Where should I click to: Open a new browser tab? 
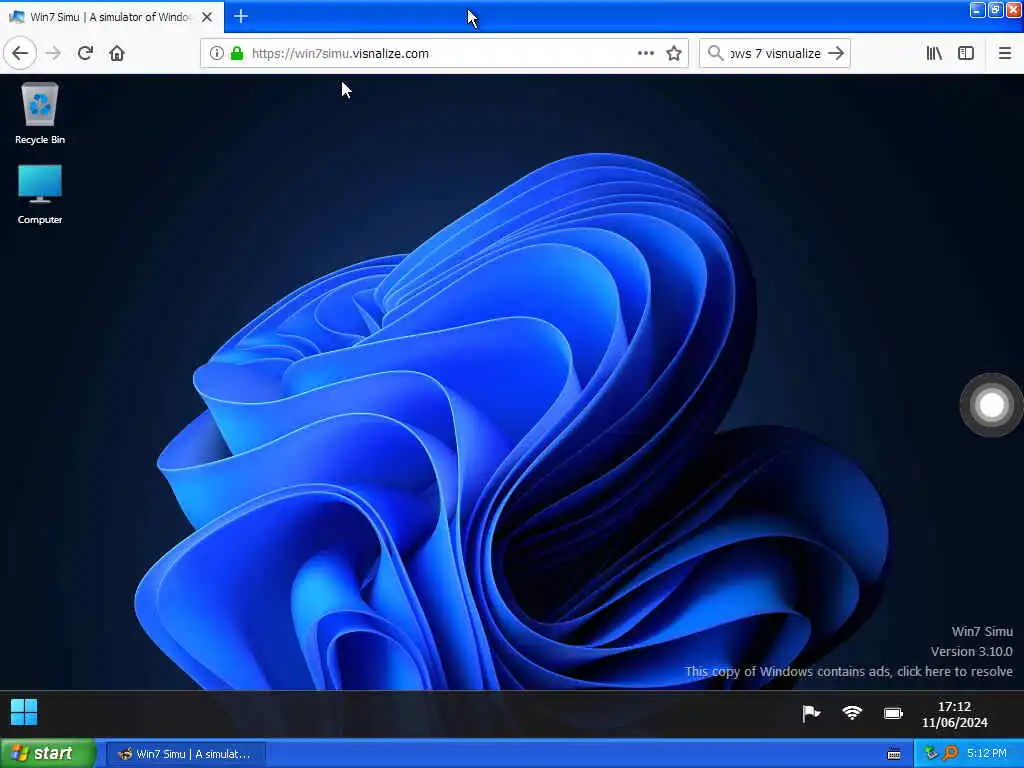click(x=240, y=16)
